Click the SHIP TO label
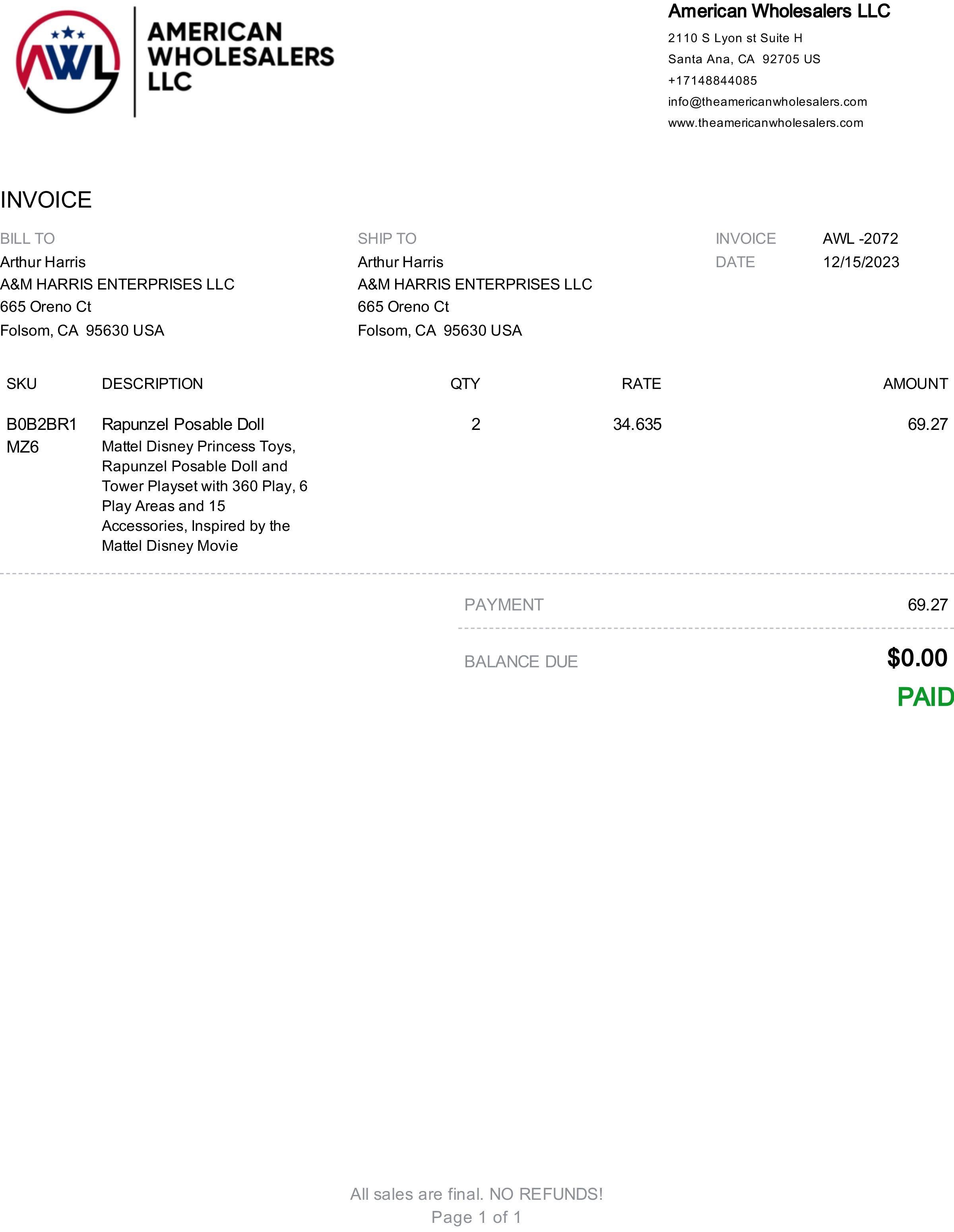Viewport: 954px width, 1232px height. click(387, 239)
